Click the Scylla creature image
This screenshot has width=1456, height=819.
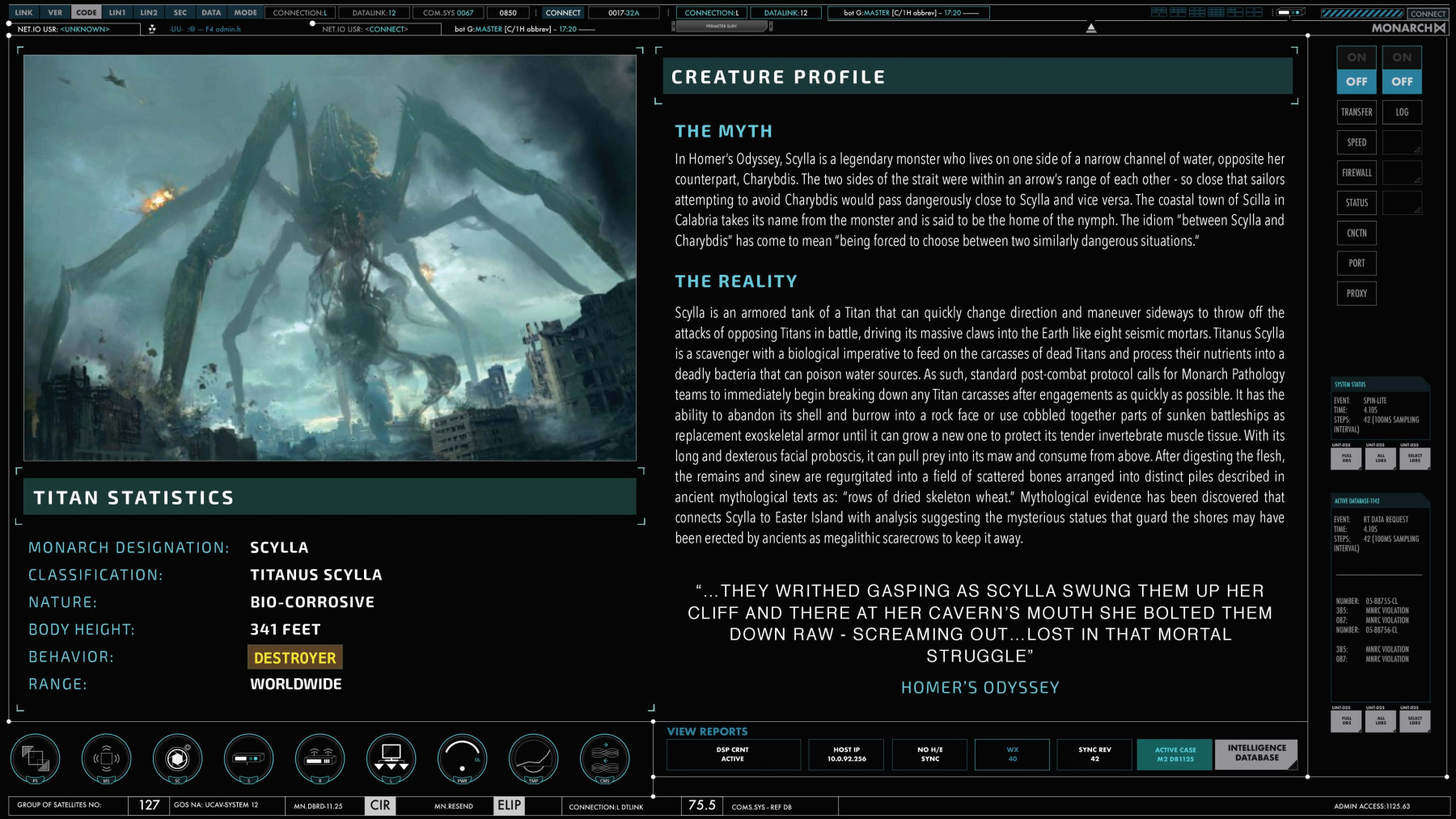click(x=330, y=257)
